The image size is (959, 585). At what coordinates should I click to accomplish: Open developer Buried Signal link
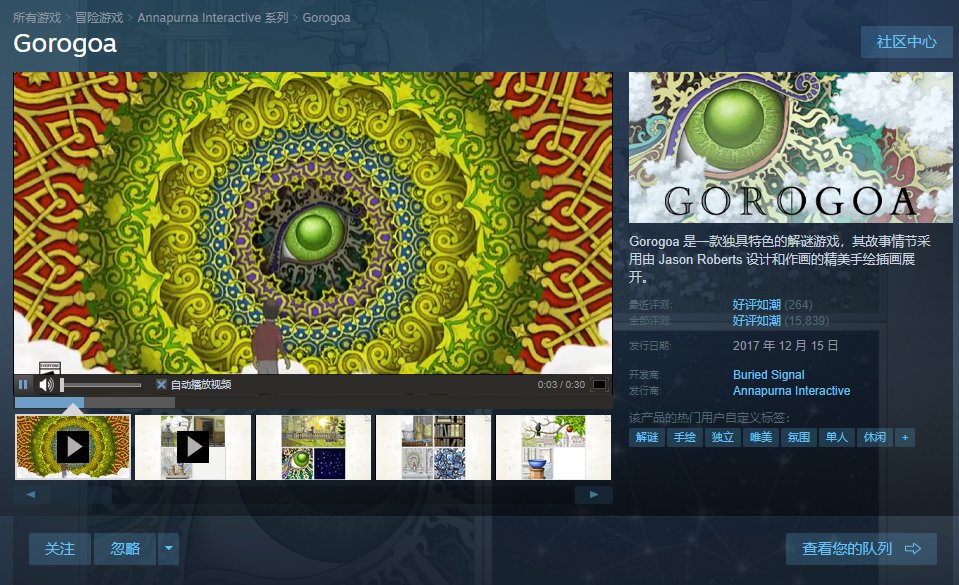[x=769, y=374]
